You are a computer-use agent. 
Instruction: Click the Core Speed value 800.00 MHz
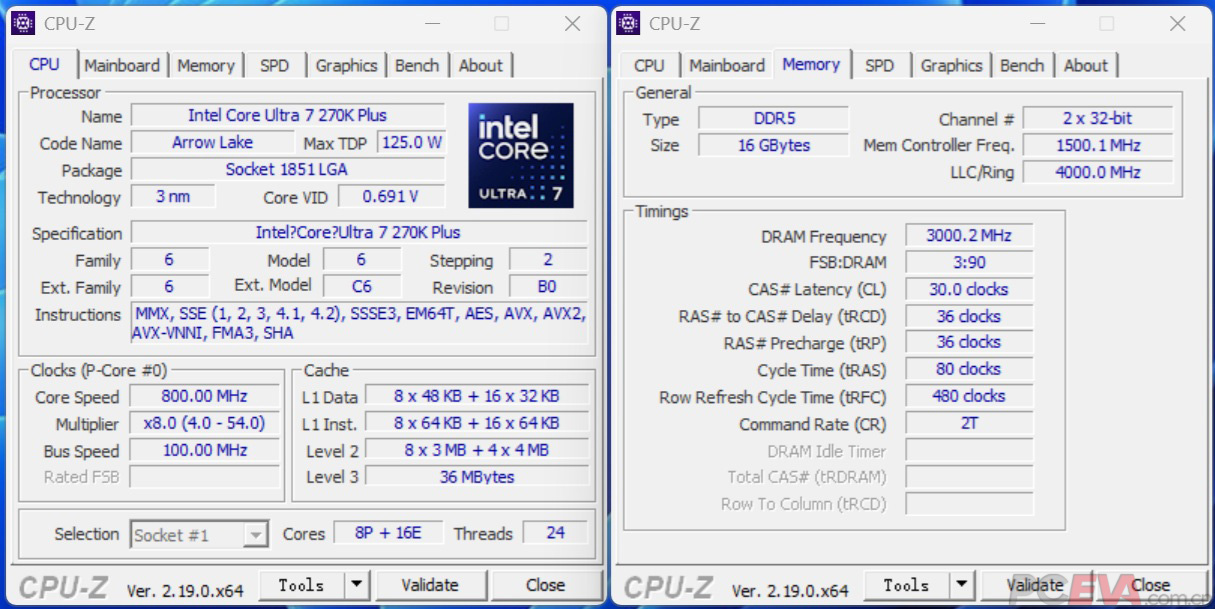point(205,396)
